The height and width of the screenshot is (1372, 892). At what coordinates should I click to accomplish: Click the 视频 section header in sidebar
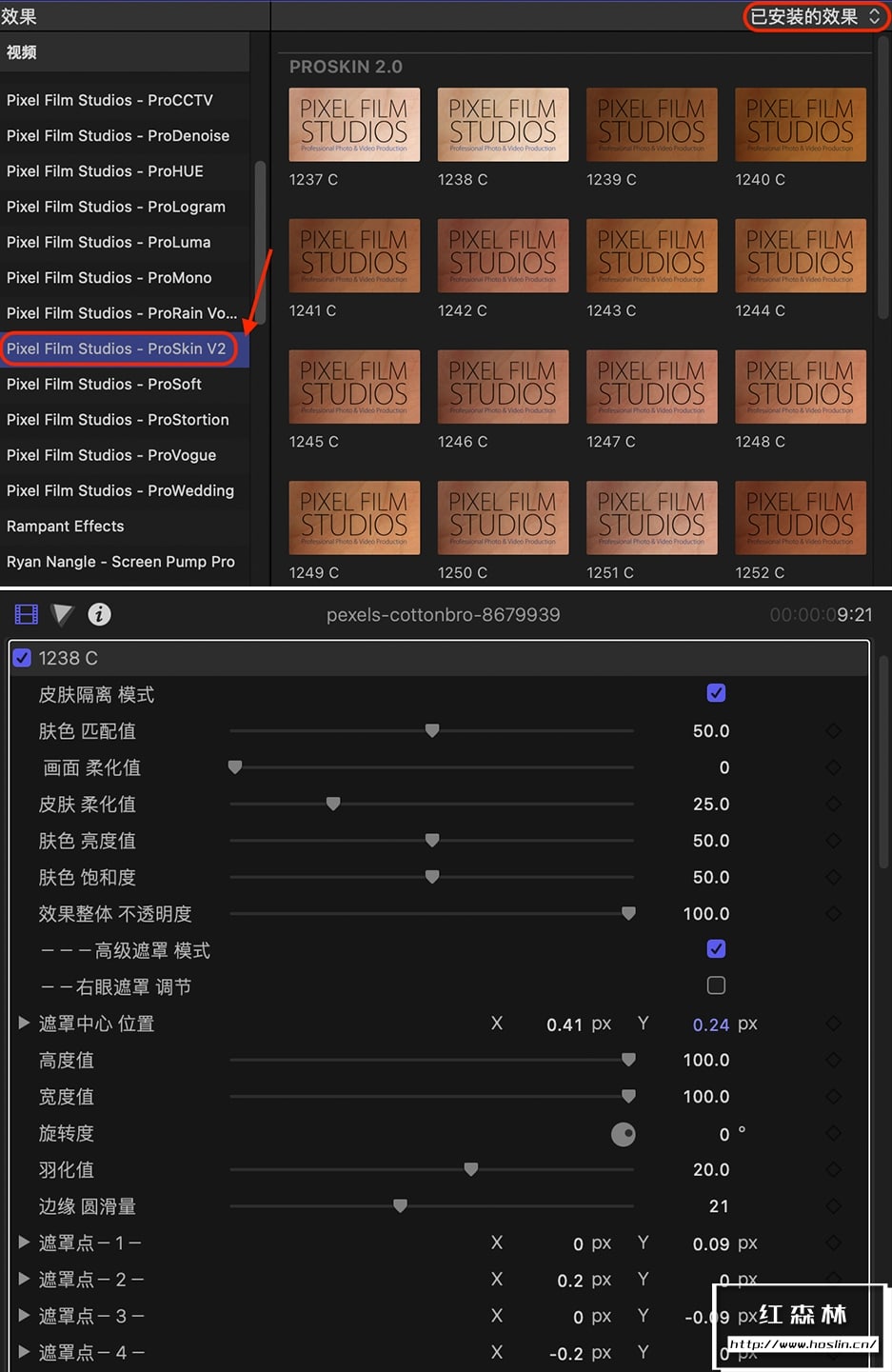125,52
